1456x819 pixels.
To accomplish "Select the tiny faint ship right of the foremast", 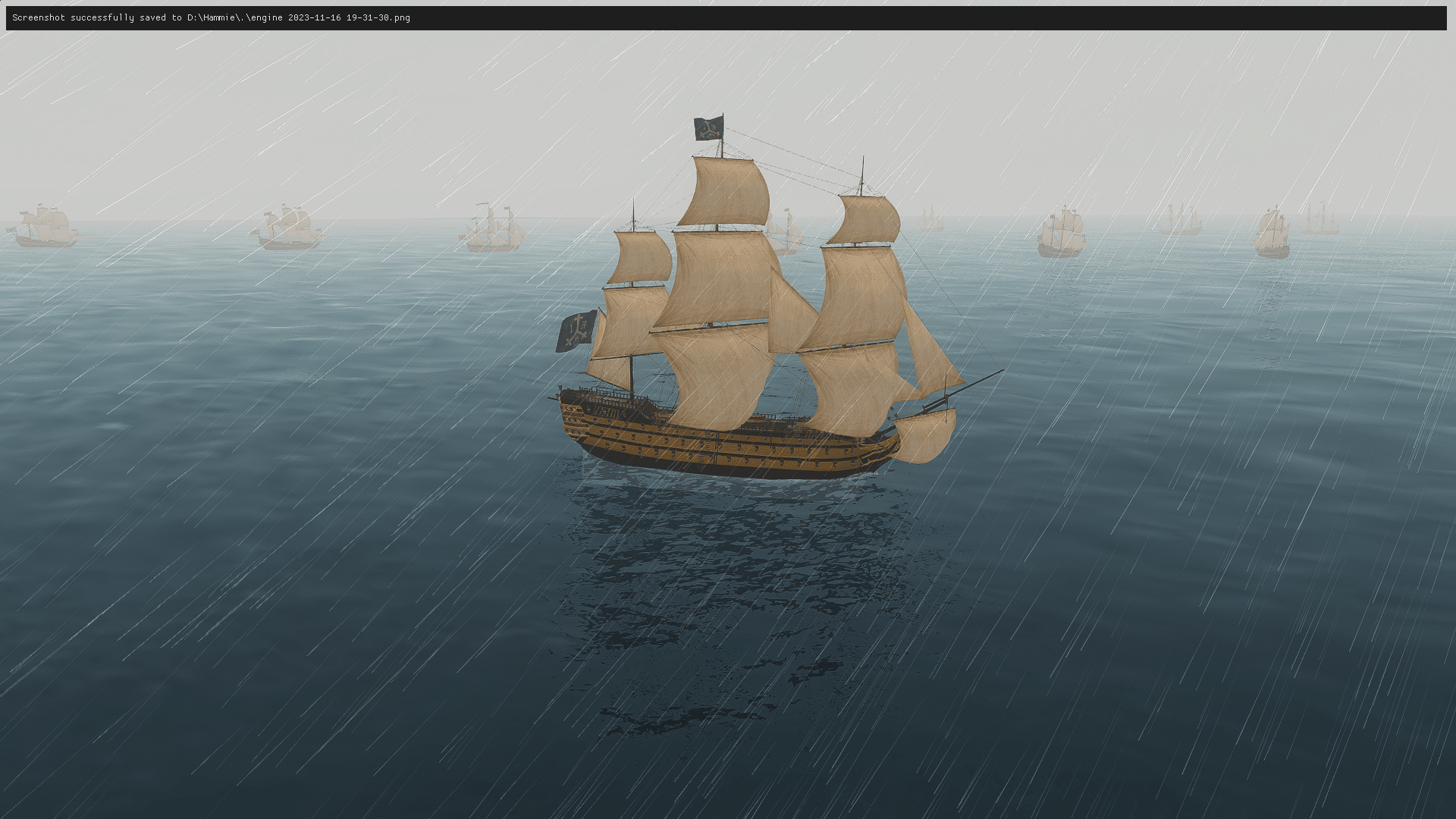I will (930, 220).
